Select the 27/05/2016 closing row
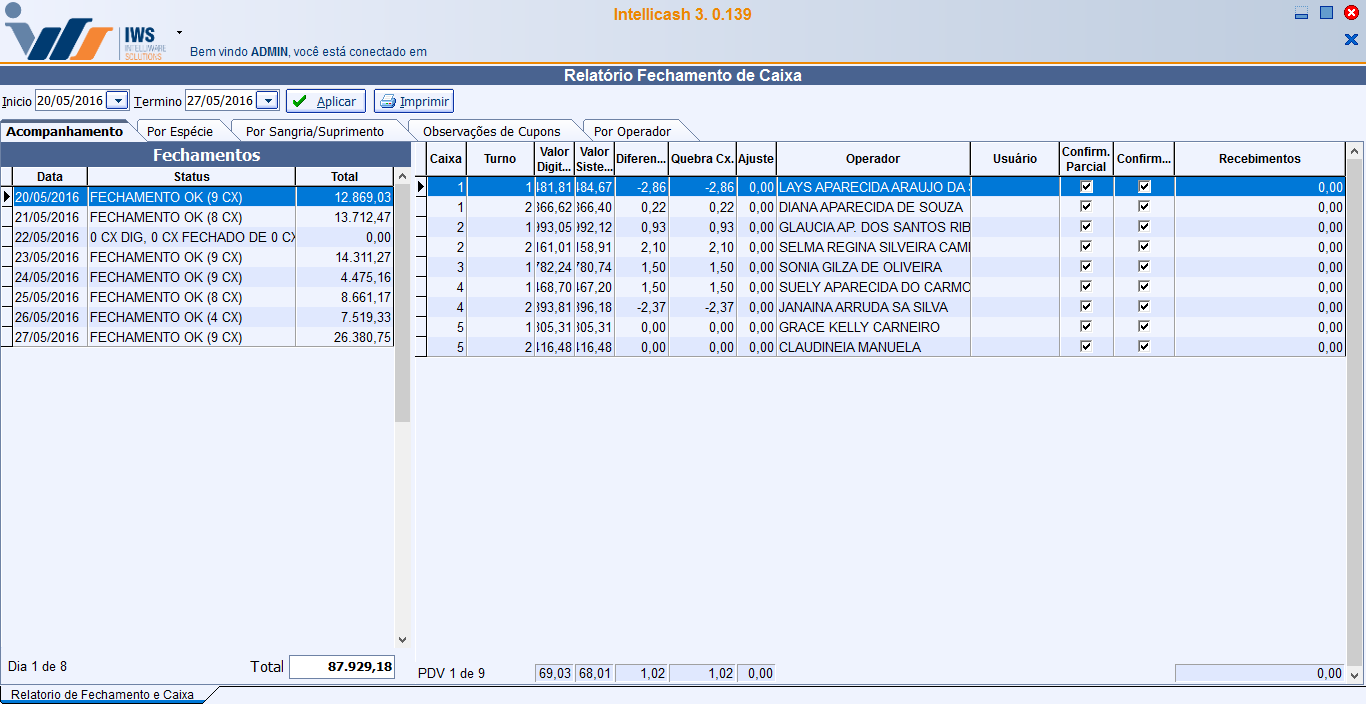1366x704 pixels. pos(203,337)
